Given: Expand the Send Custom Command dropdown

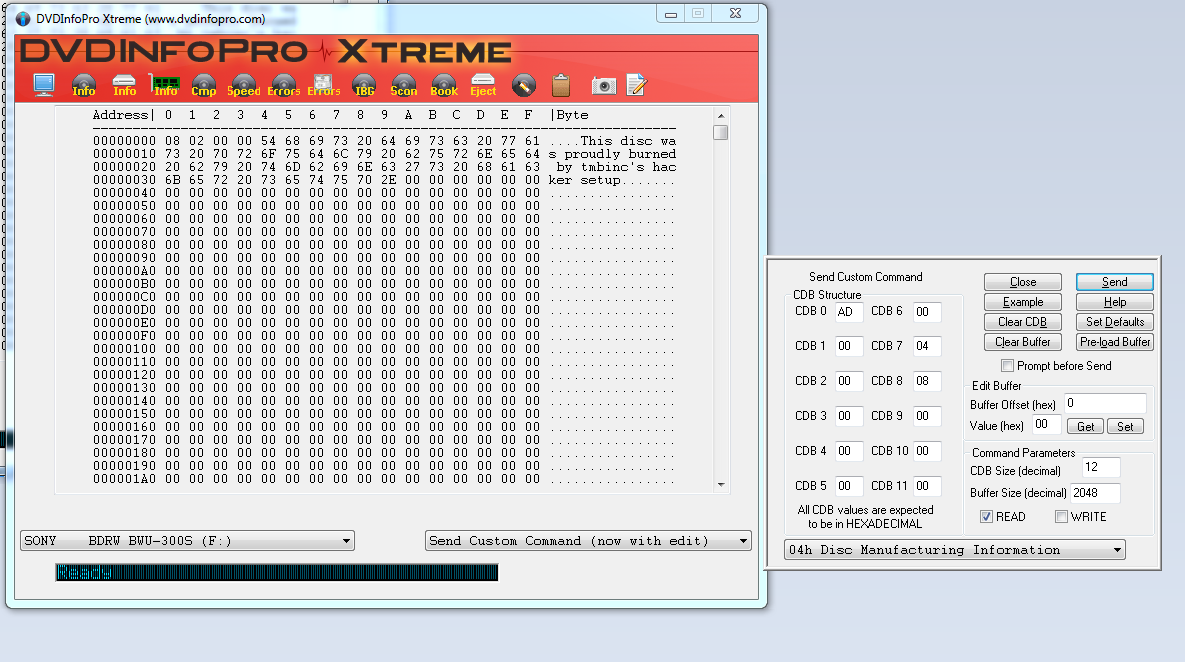Looking at the screenshot, I should point(588,541).
